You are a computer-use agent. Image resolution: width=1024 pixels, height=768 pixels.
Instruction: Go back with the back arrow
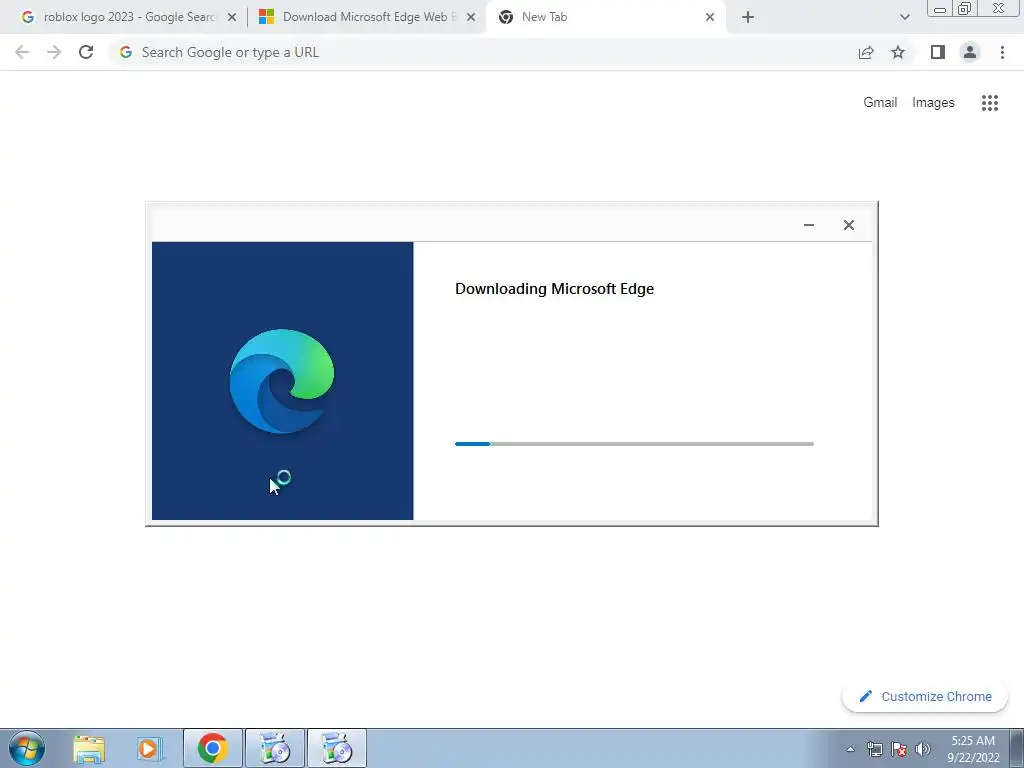[22, 52]
